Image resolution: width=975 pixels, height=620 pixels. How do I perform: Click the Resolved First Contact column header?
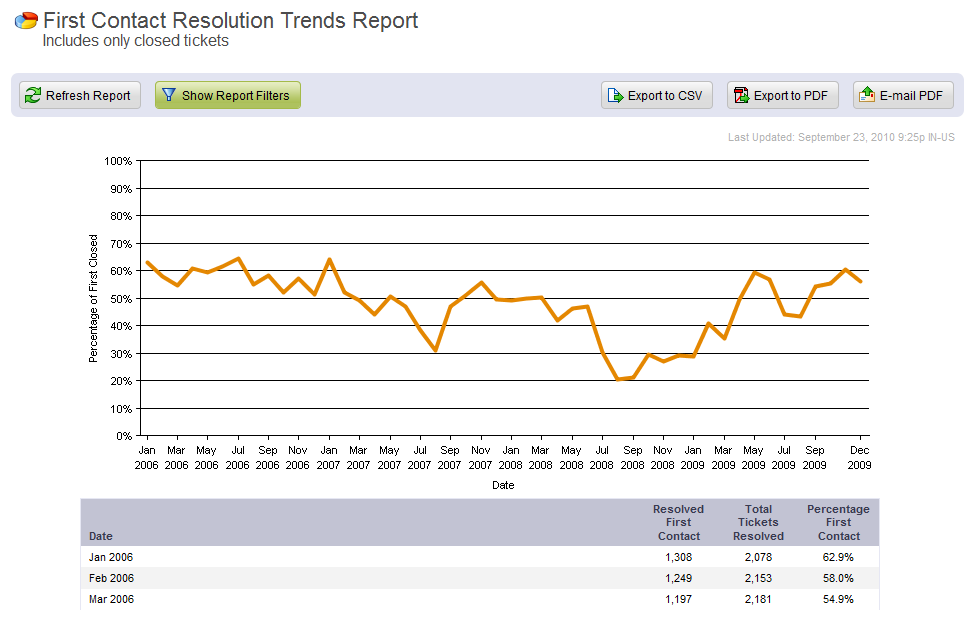(678, 522)
